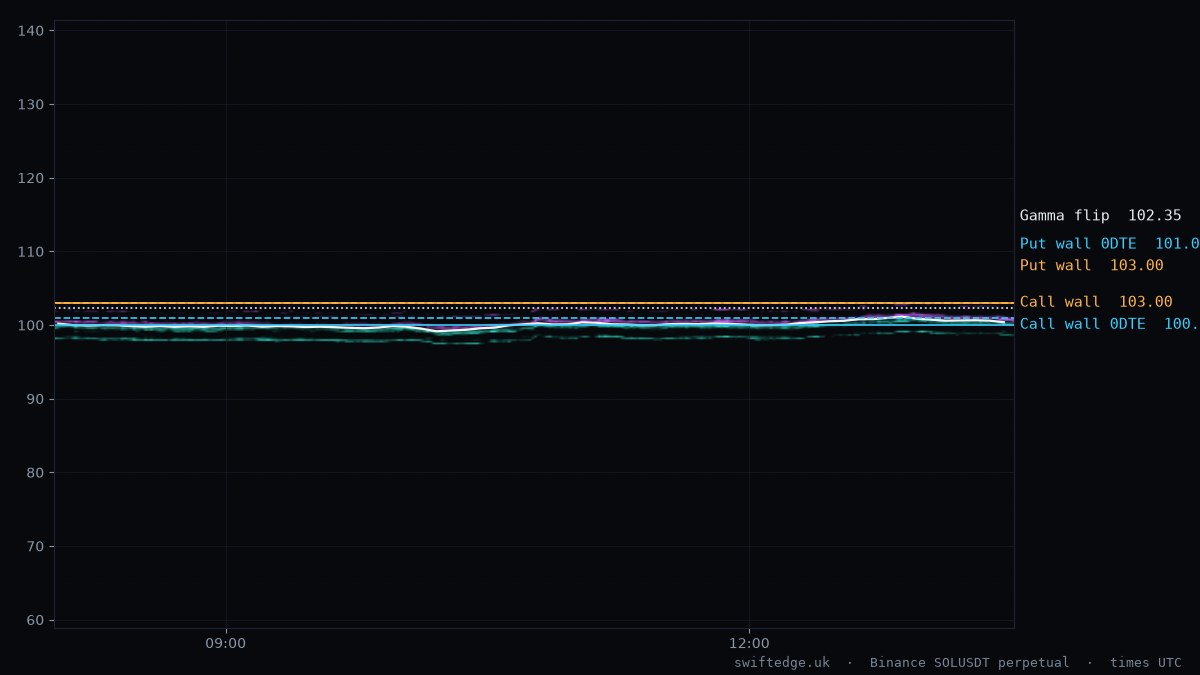1200x675 pixels.
Task: Click the swiftedge.uk footer text
Action: click(x=782, y=663)
